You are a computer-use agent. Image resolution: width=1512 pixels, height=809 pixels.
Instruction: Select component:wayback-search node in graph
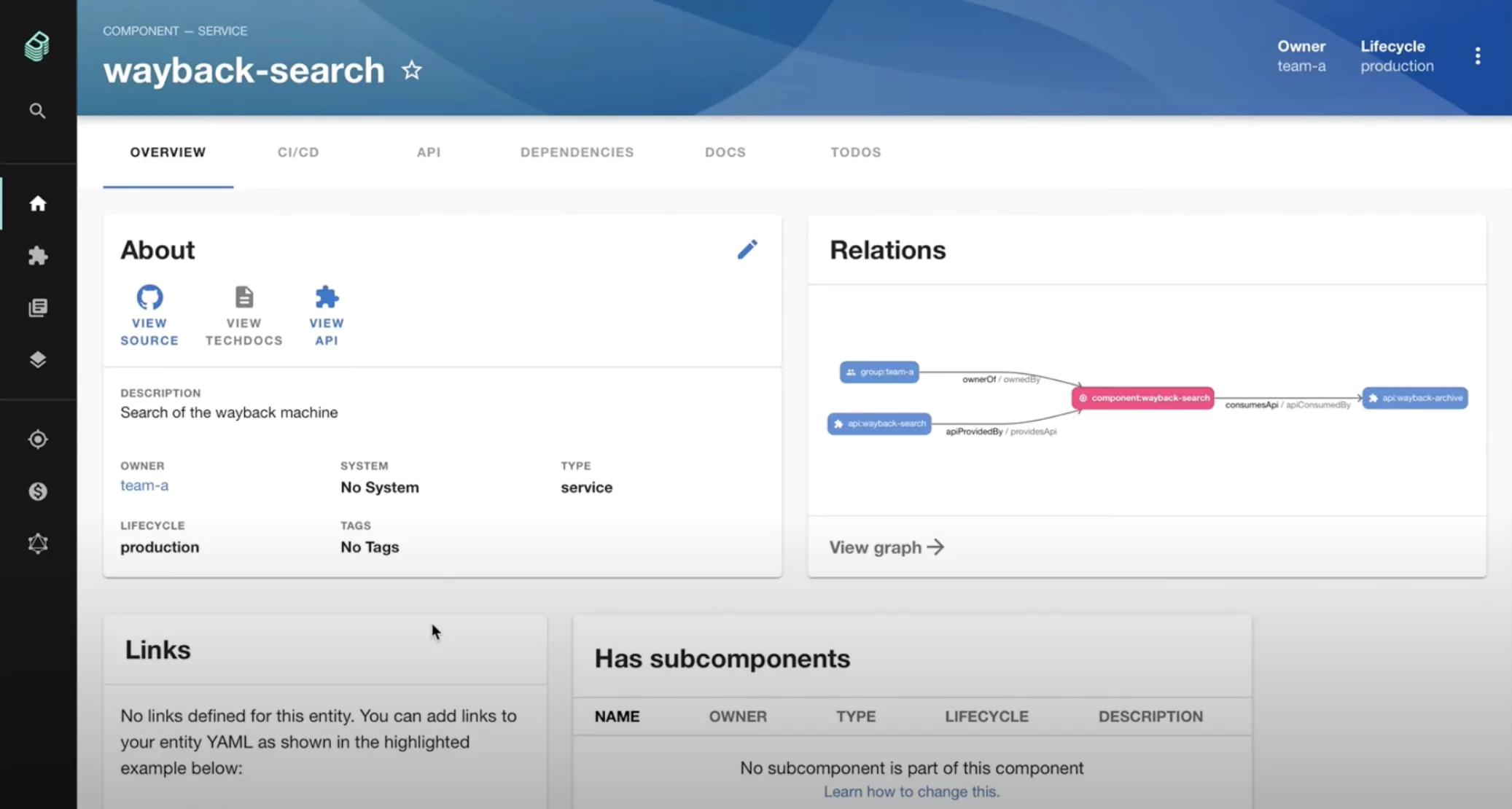pos(1142,398)
